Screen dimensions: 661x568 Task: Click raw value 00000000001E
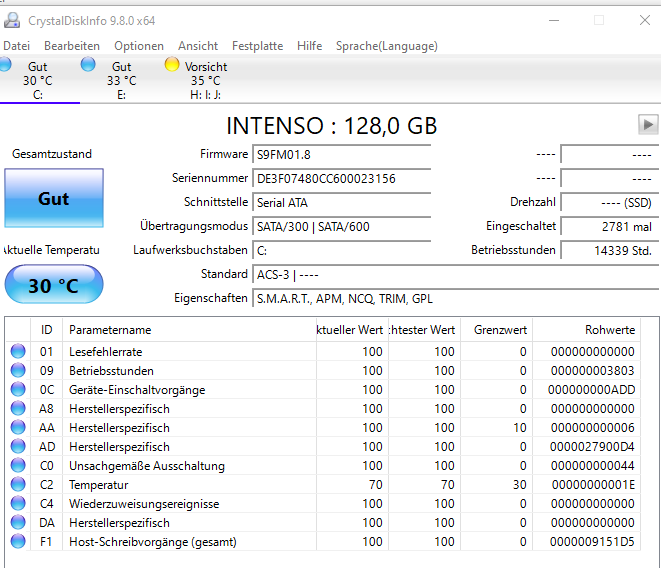pos(593,485)
